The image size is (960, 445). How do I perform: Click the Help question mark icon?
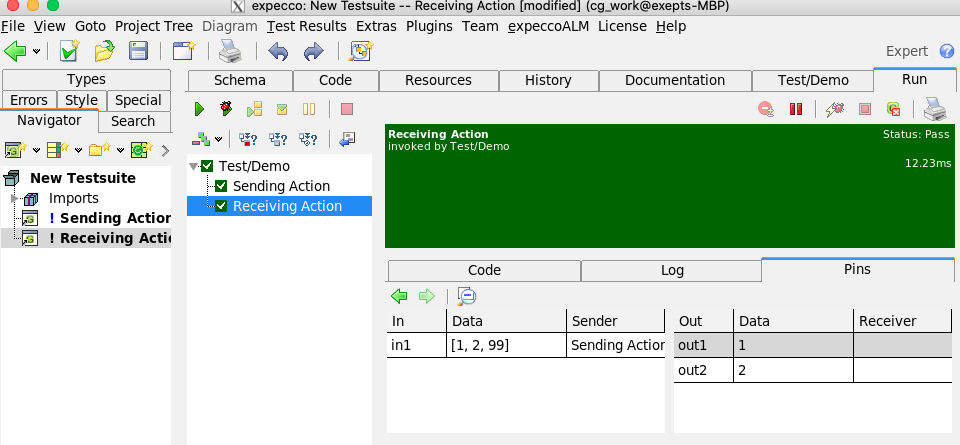pos(946,52)
